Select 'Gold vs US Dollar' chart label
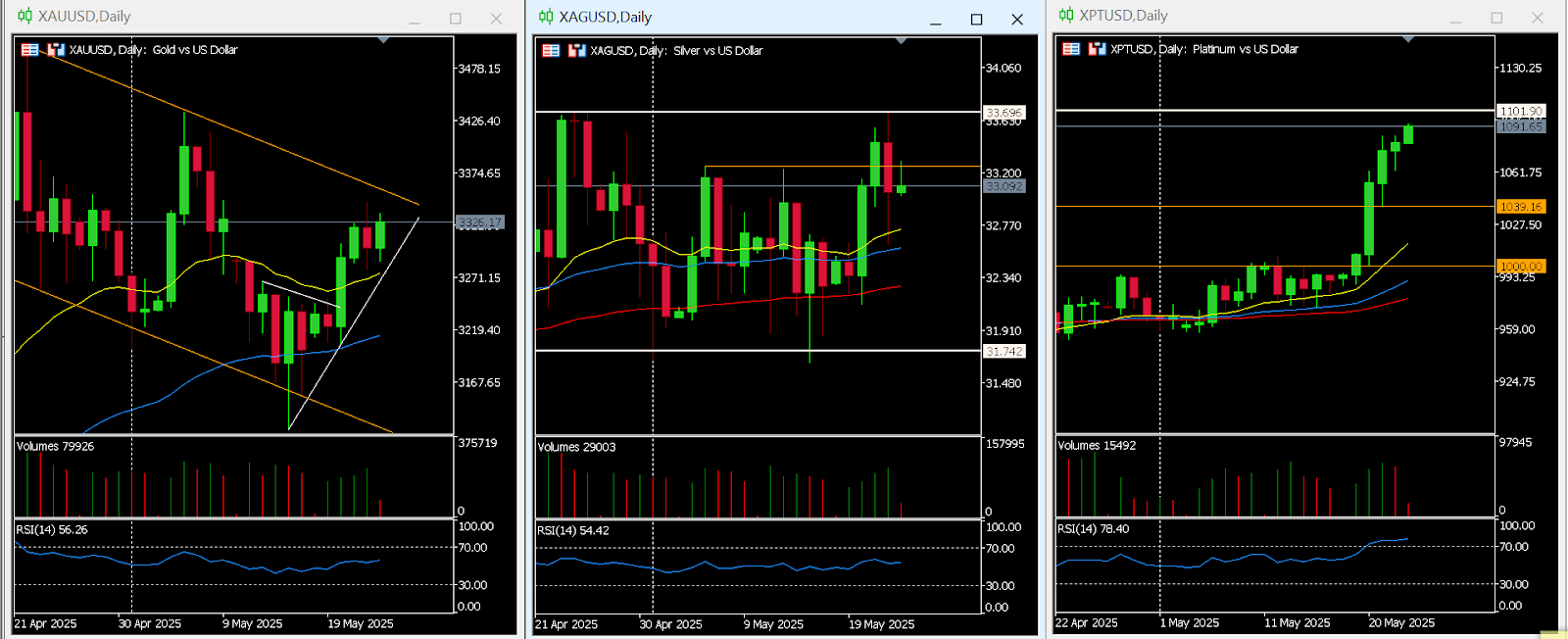The image size is (1568, 639). (195, 50)
